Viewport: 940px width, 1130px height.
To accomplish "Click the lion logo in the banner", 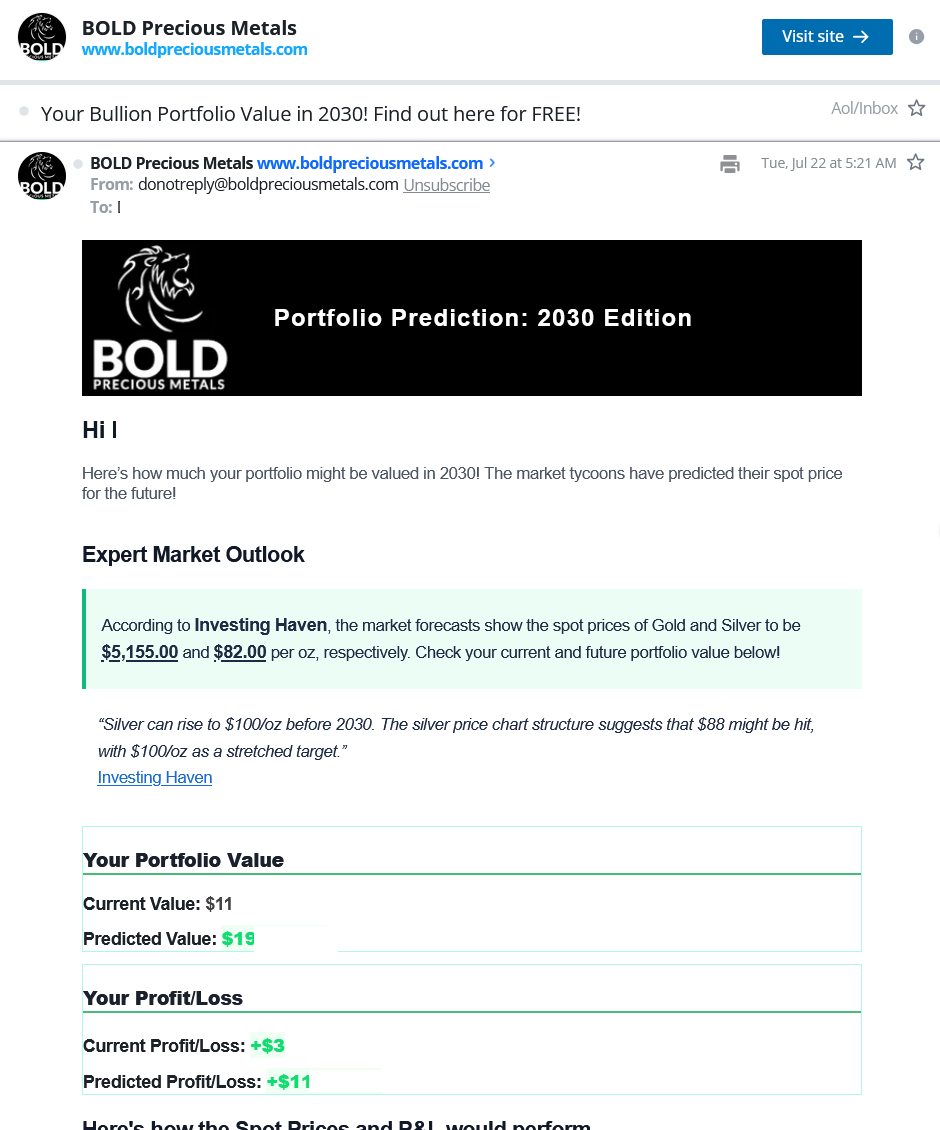I will (x=159, y=288).
